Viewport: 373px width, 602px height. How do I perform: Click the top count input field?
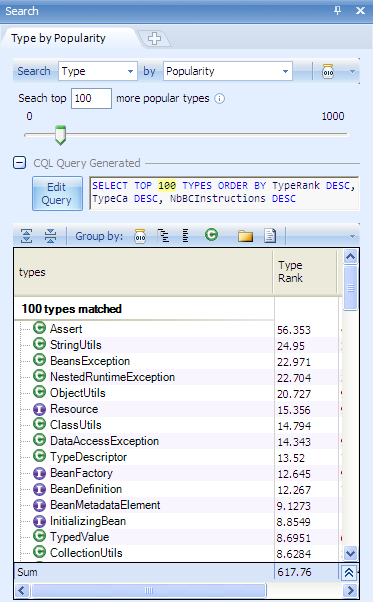(x=91, y=98)
